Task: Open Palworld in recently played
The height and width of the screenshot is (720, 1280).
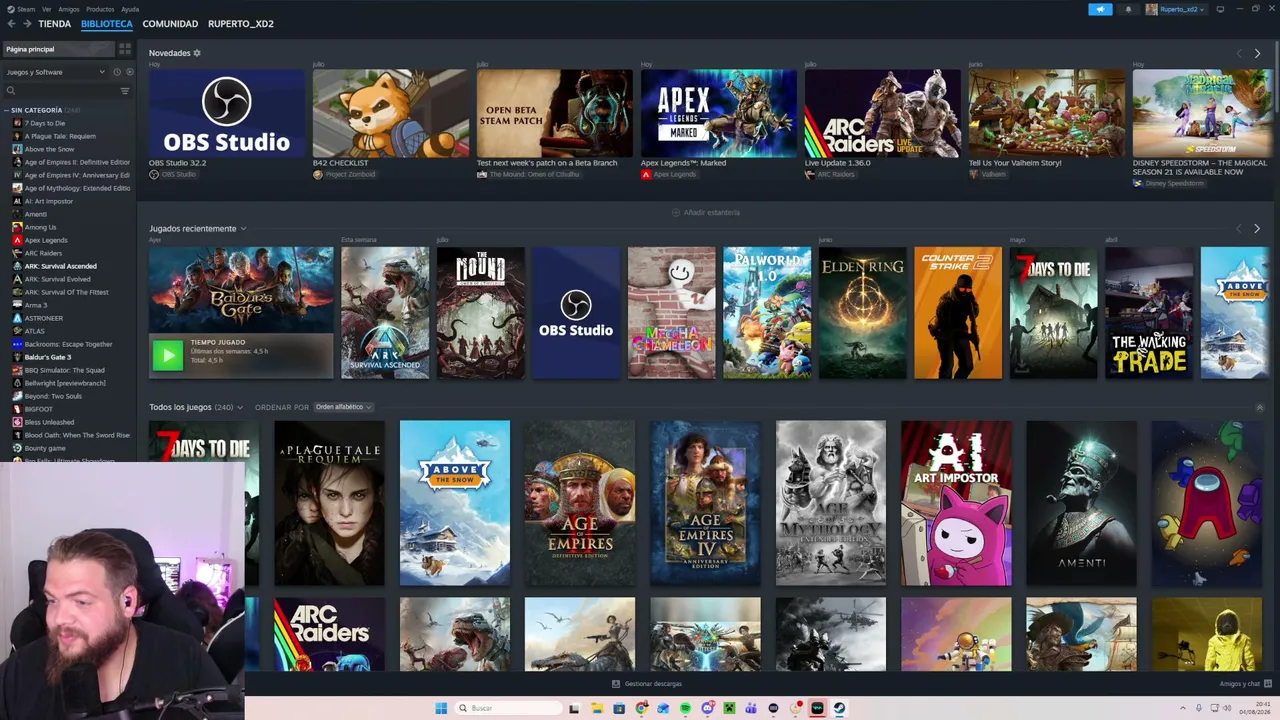Action: point(767,313)
